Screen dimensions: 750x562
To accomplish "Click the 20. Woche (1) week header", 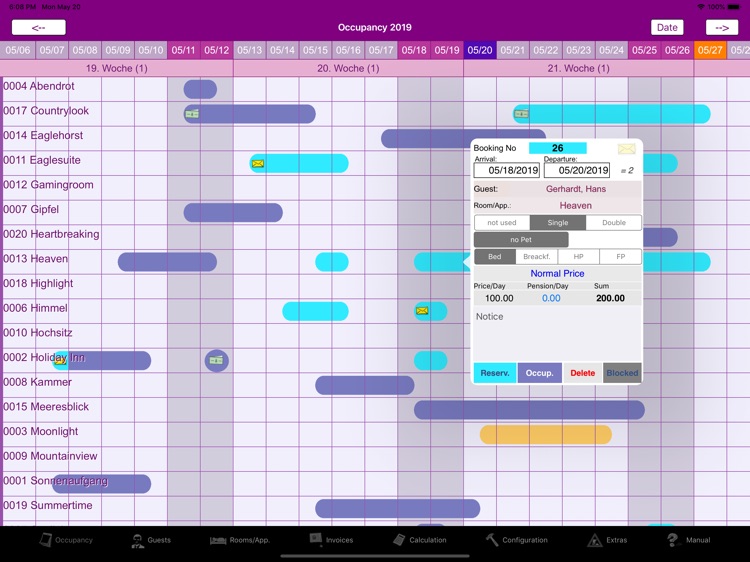I will click(x=348, y=68).
